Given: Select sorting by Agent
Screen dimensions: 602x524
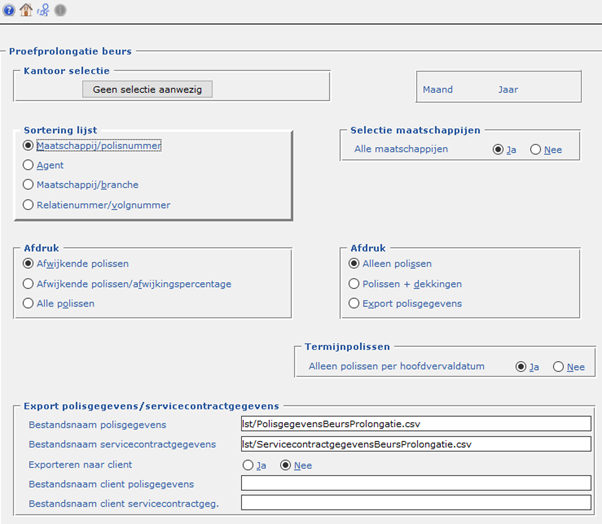Looking at the screenshot, I should coord(28,165).
